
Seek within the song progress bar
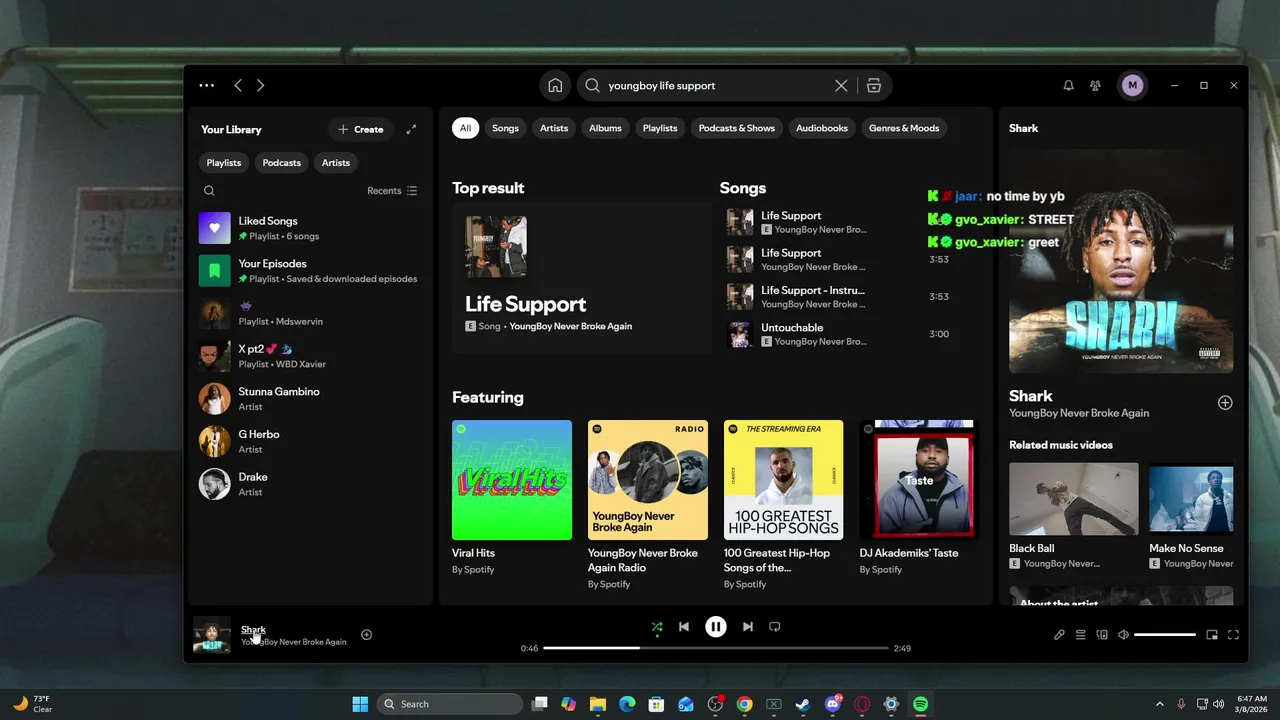point(716,648)
